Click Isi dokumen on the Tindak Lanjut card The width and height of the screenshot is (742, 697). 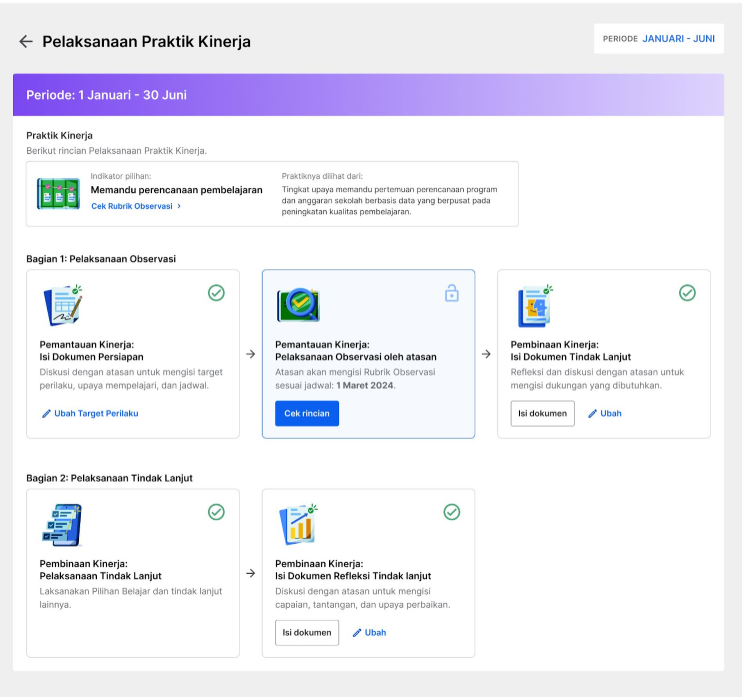tap(542, 414)
